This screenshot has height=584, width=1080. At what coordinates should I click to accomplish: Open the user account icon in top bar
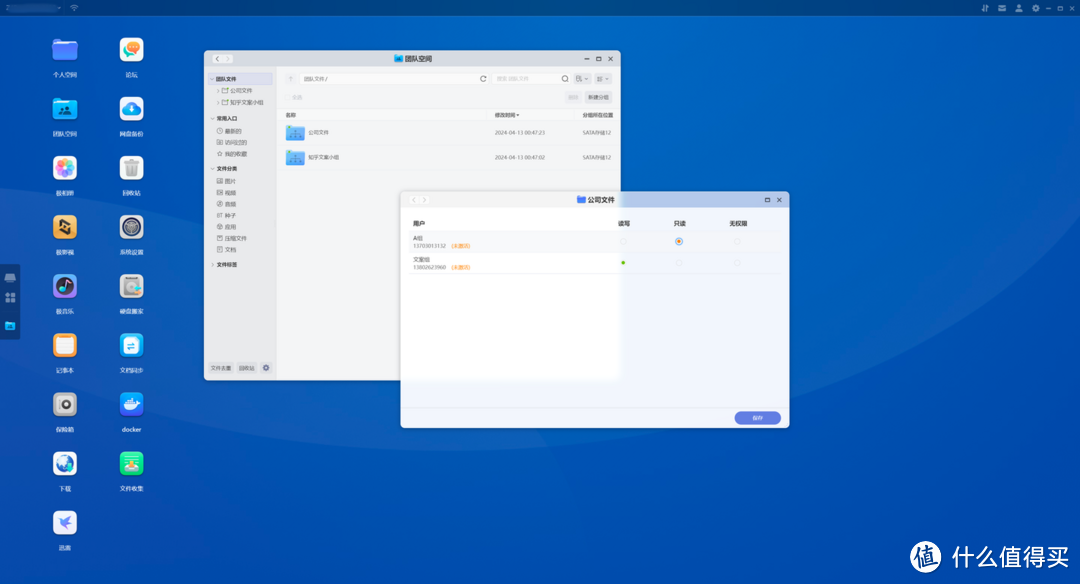pos(1019,8)
